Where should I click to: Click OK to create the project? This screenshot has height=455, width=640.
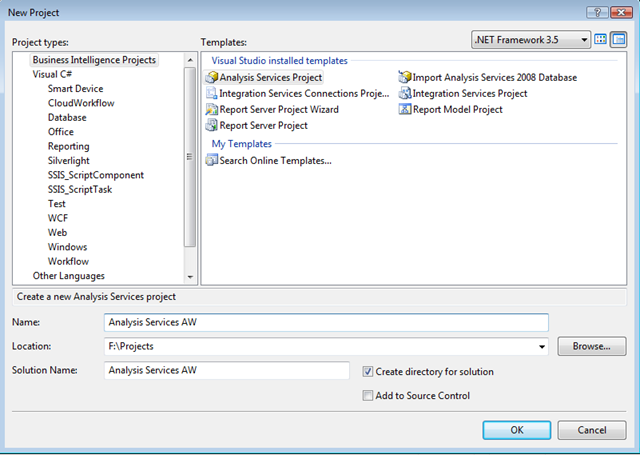(517, 430)
